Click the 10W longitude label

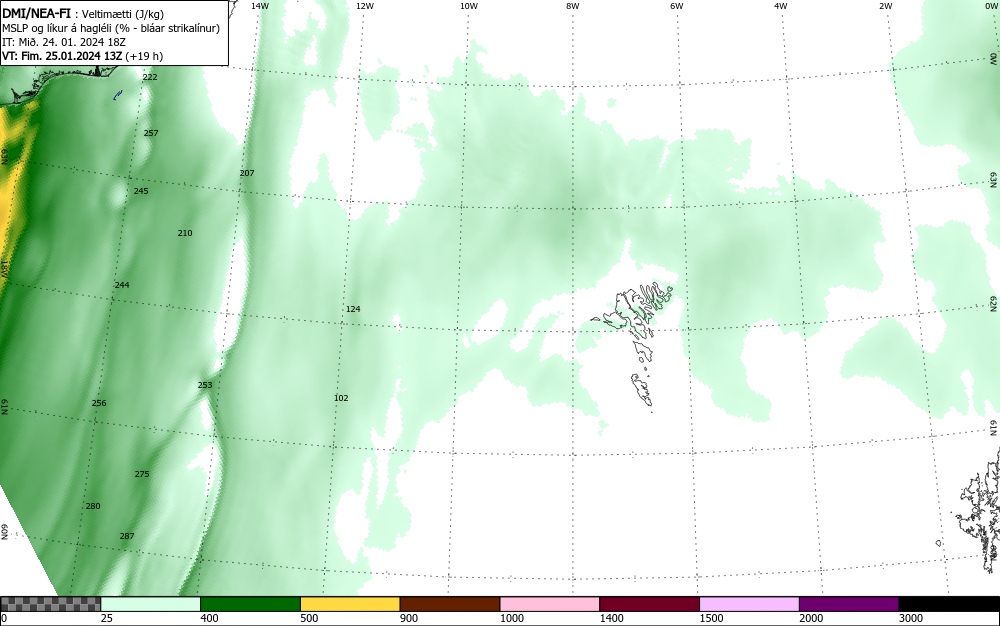click(x=469, y=6)
